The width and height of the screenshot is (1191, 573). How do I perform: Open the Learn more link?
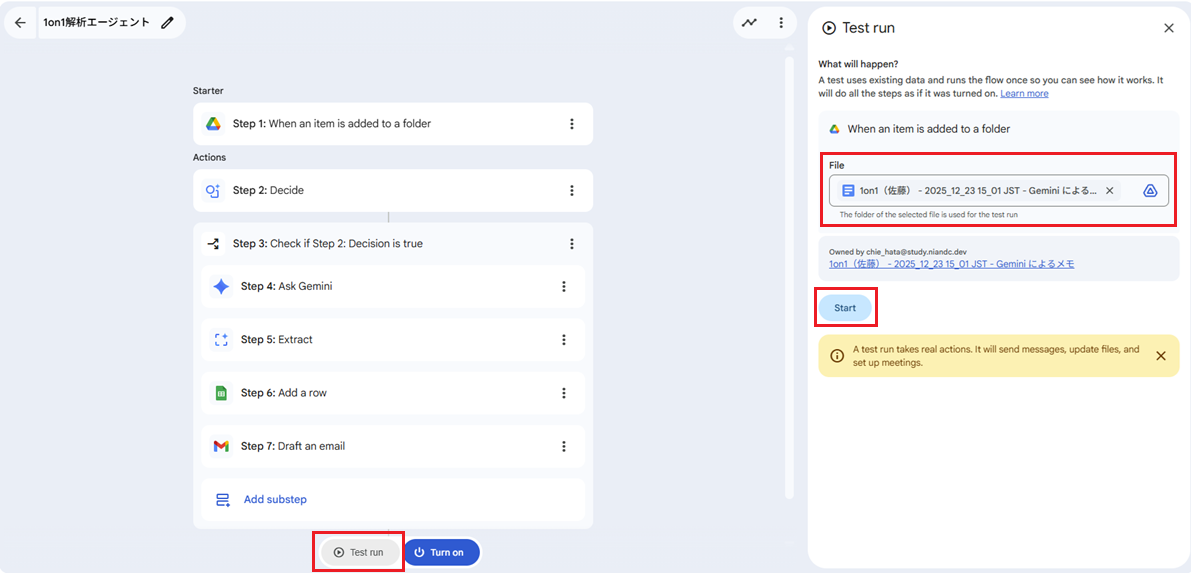point(1024,93)
